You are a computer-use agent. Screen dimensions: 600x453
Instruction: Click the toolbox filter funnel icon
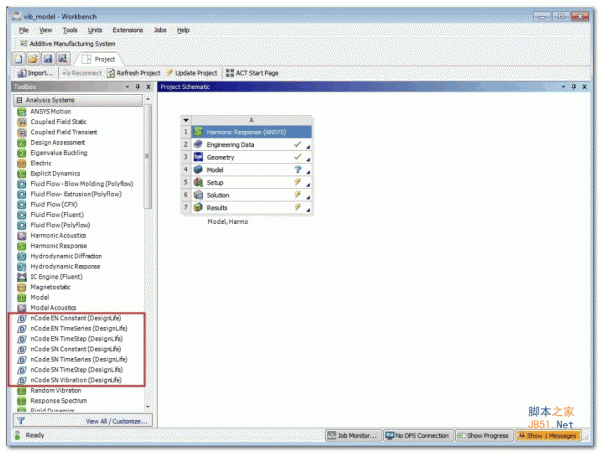21,422
